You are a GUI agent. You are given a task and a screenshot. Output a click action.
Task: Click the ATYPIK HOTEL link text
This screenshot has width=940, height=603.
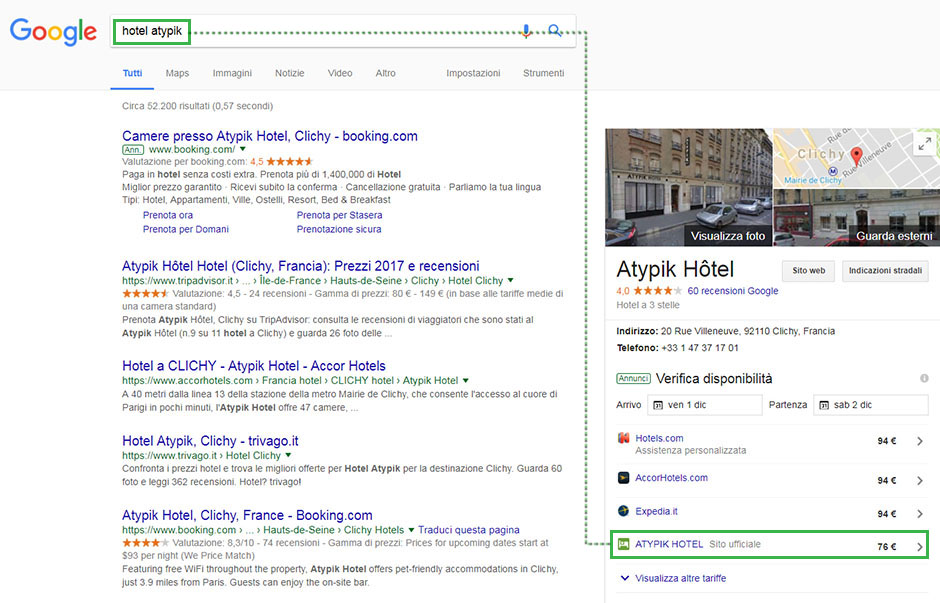[669, 544]
